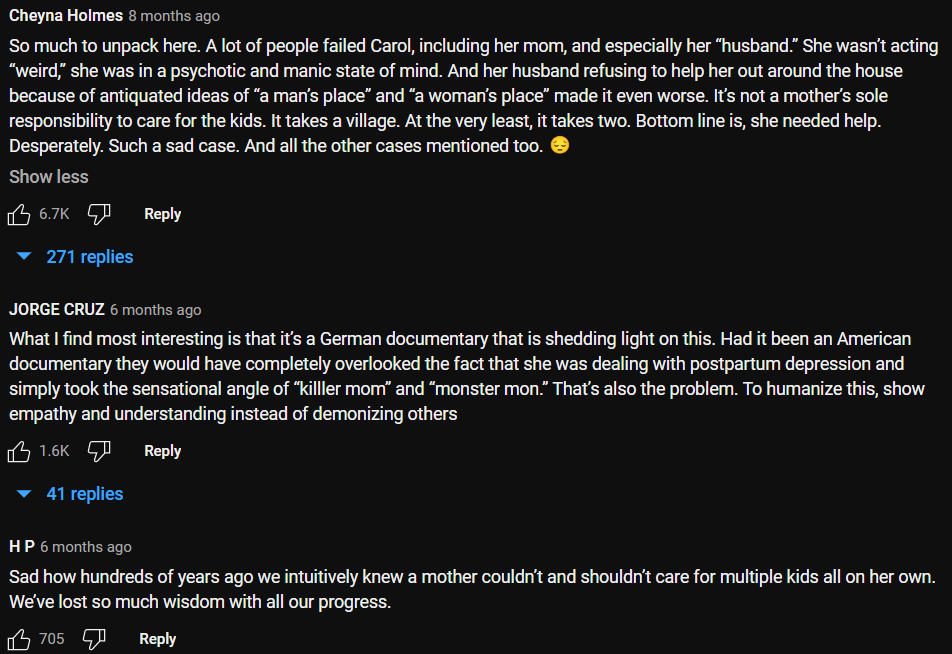Expand the 41 replies thread
Viewport: 952px width, 654px height.
click(84, 494)
